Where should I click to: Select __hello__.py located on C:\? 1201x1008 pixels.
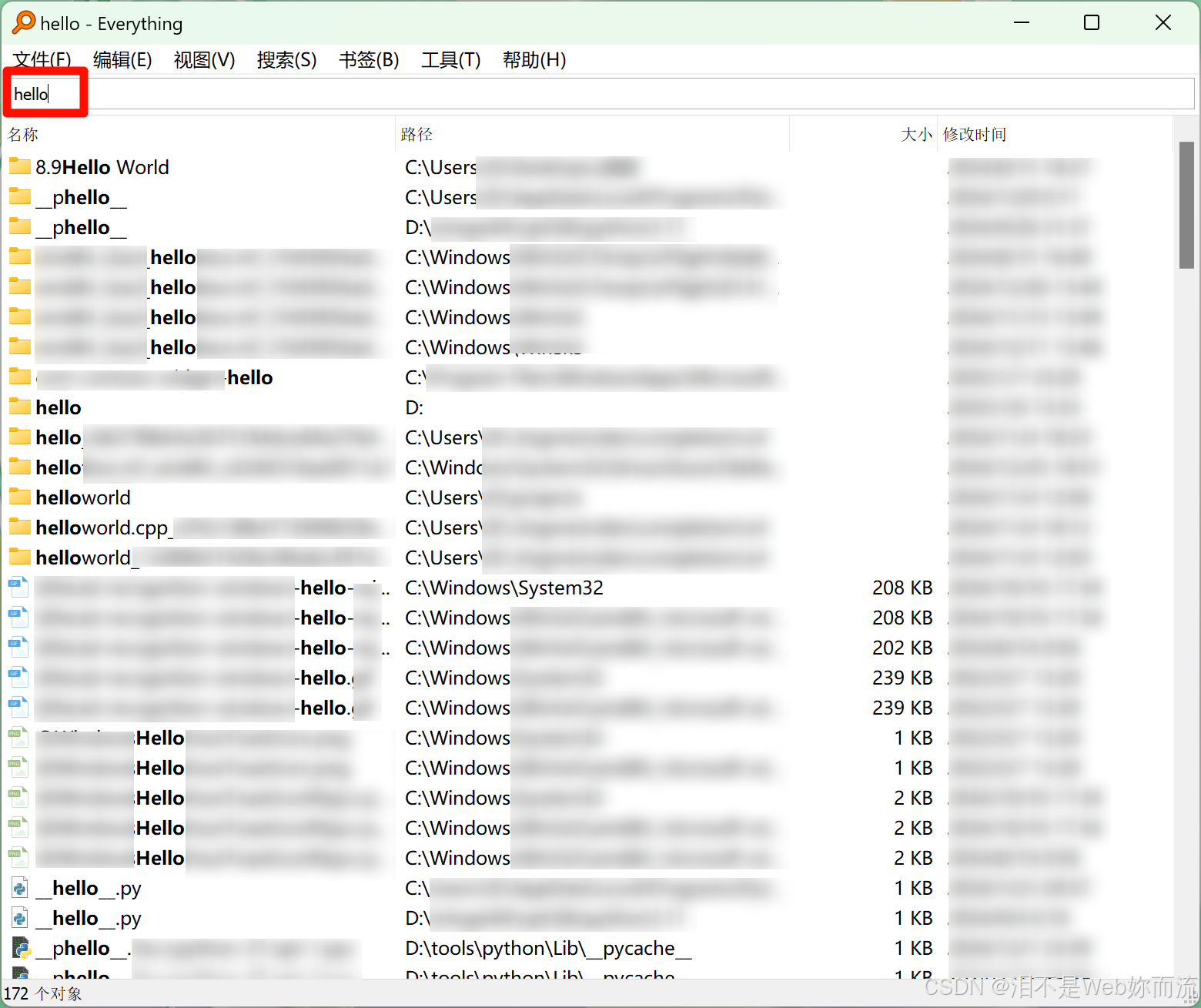pos(89,888)
